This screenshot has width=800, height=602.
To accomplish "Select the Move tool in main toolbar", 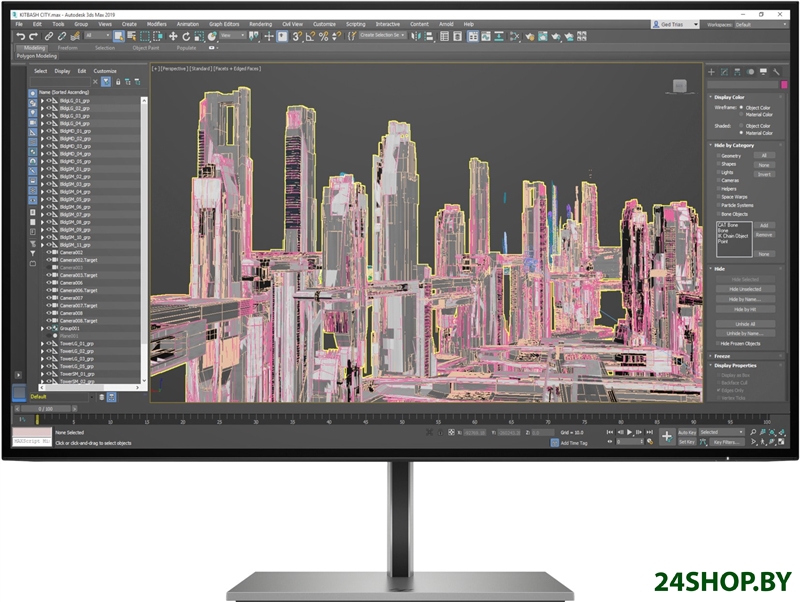I will click(x=173, y=36).
